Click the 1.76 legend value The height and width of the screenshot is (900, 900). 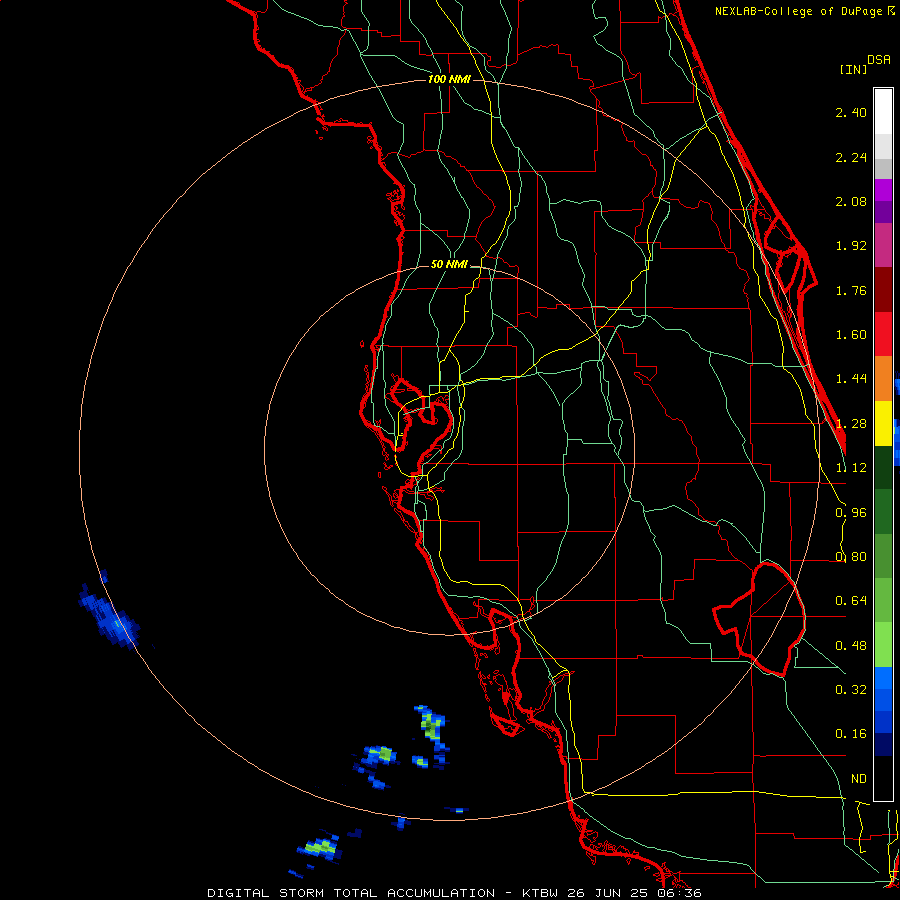[x=851, y=290]
